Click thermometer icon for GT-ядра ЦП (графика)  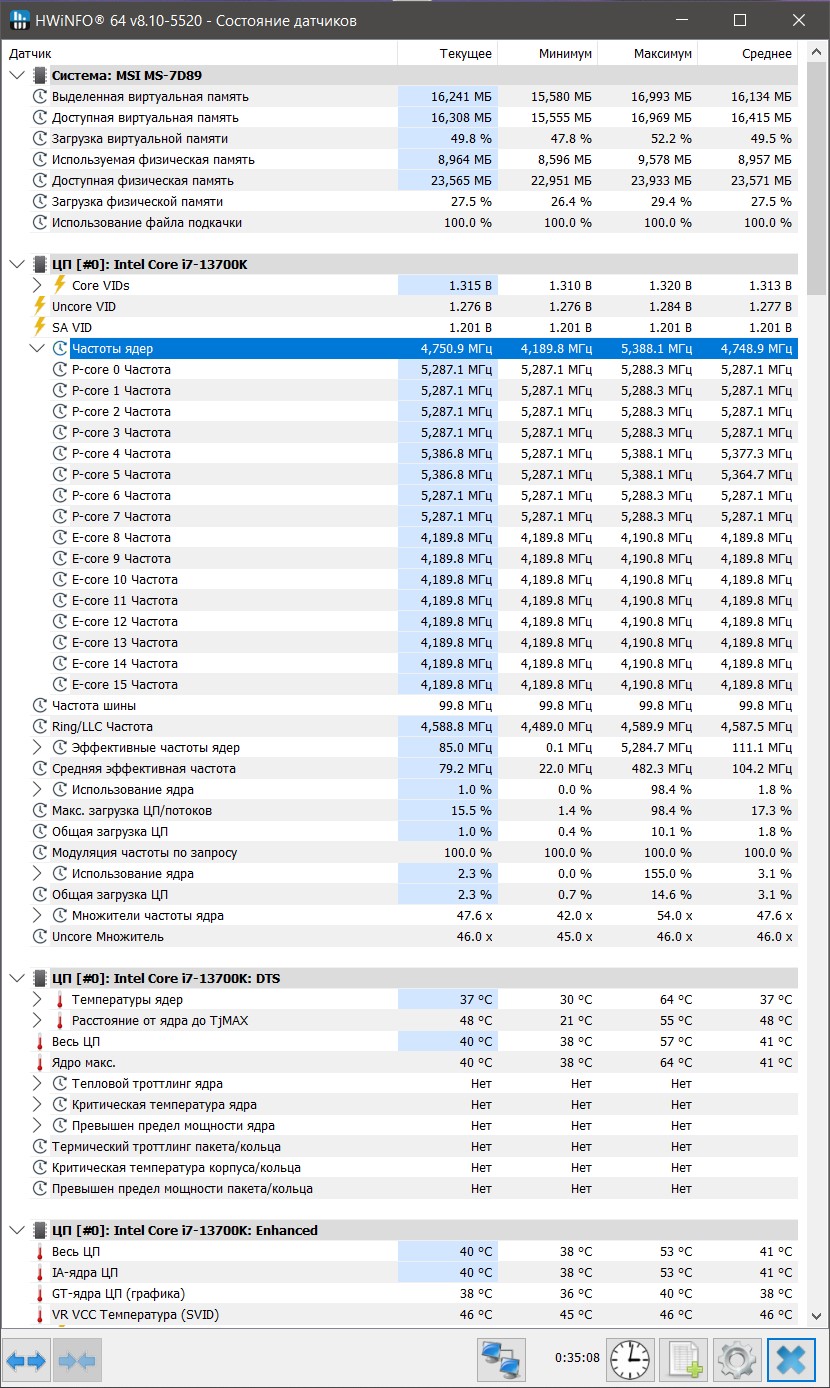(x=40, y=1293)
